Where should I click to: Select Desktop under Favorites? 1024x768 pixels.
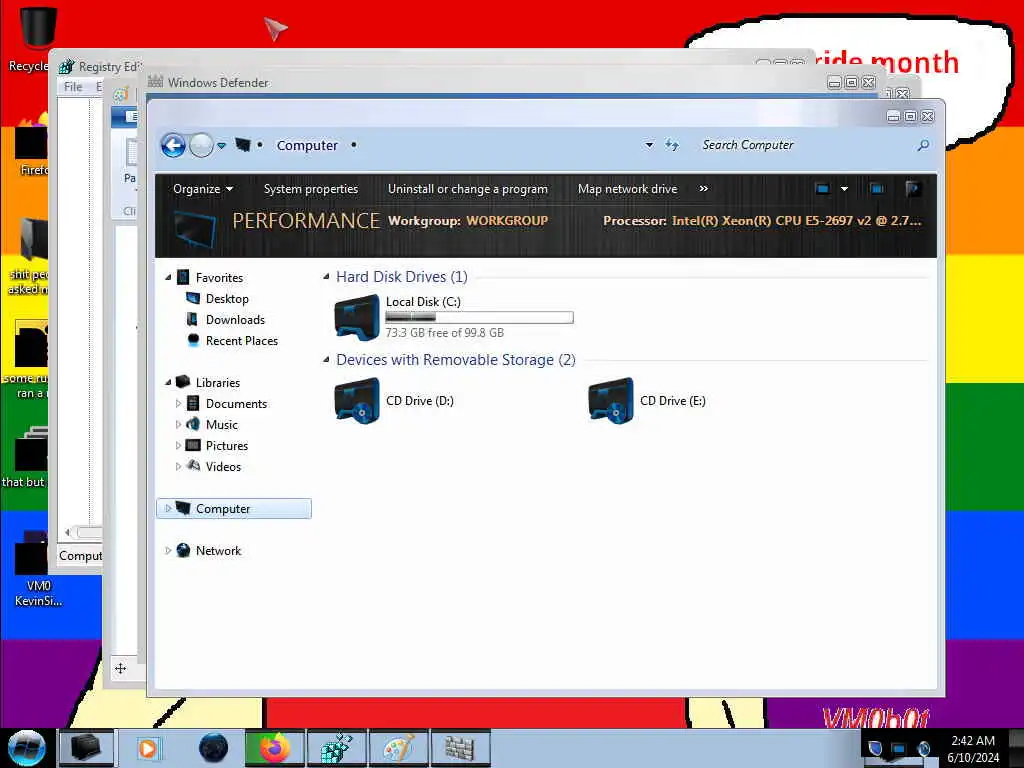227,298
